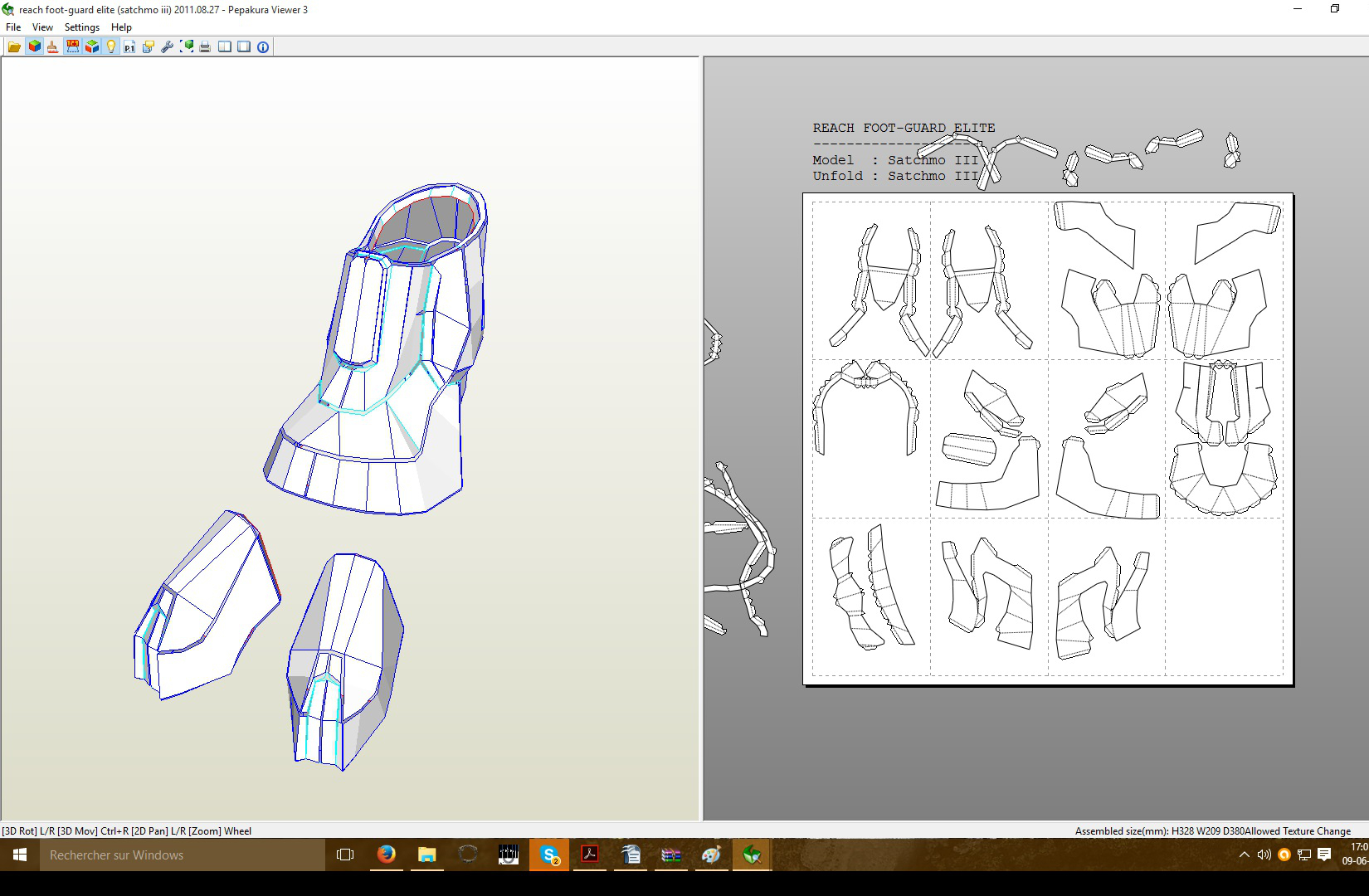Open the Help menu
The height and width of the screenshot is (896, 1369).
pos(121,27)
